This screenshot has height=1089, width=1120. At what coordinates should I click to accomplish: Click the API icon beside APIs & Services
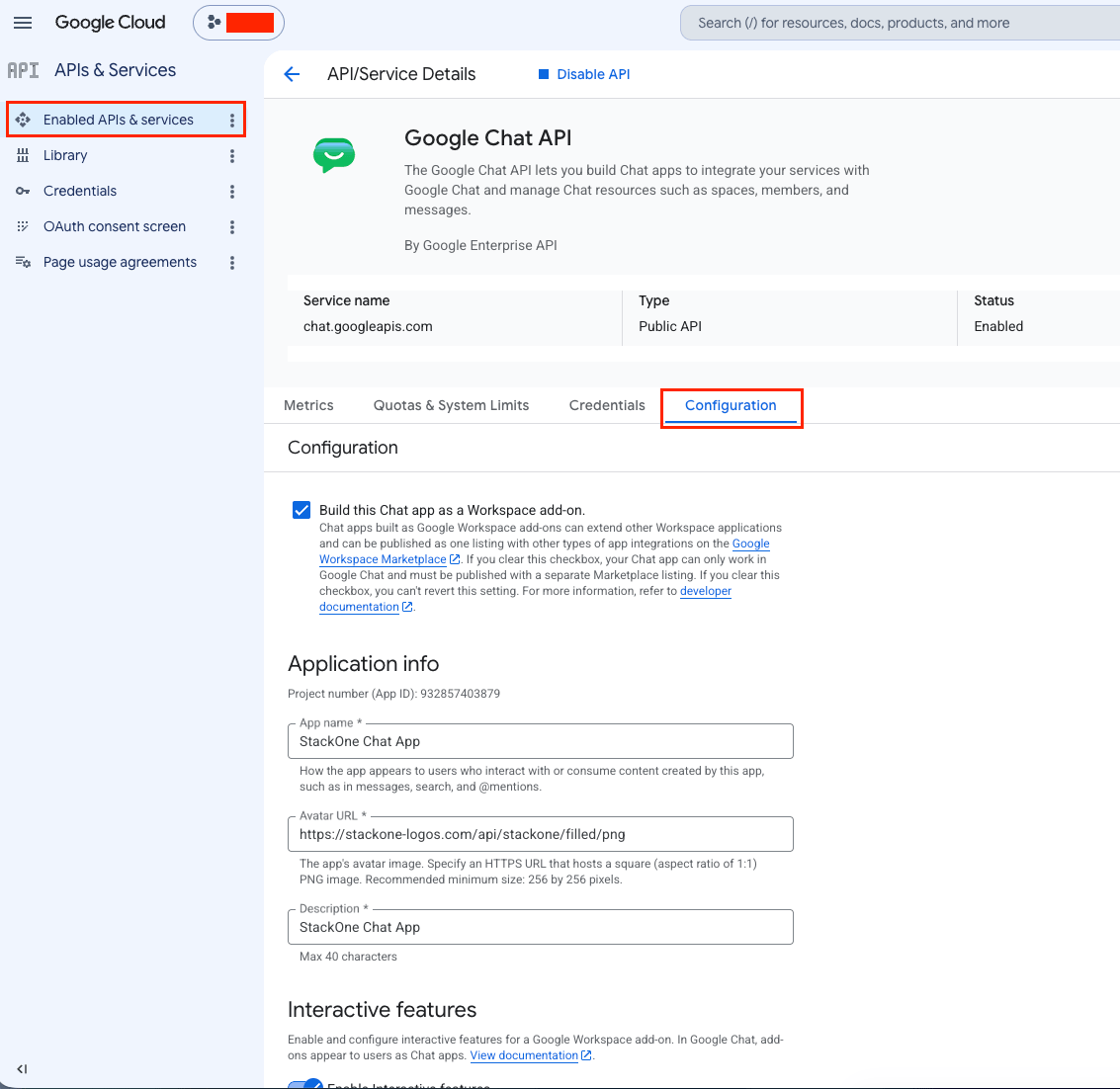[x=23, y=70]
